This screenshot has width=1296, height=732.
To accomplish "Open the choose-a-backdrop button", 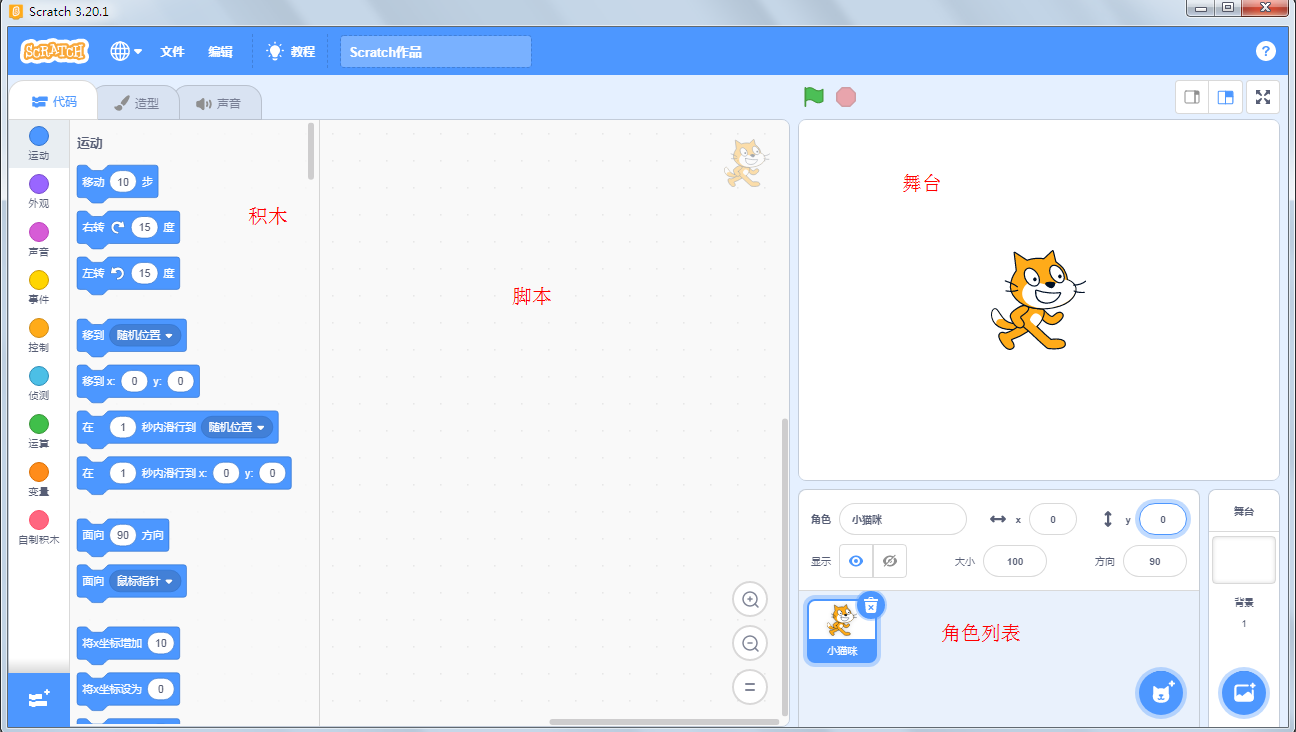I will click(x=1244, y=693).
